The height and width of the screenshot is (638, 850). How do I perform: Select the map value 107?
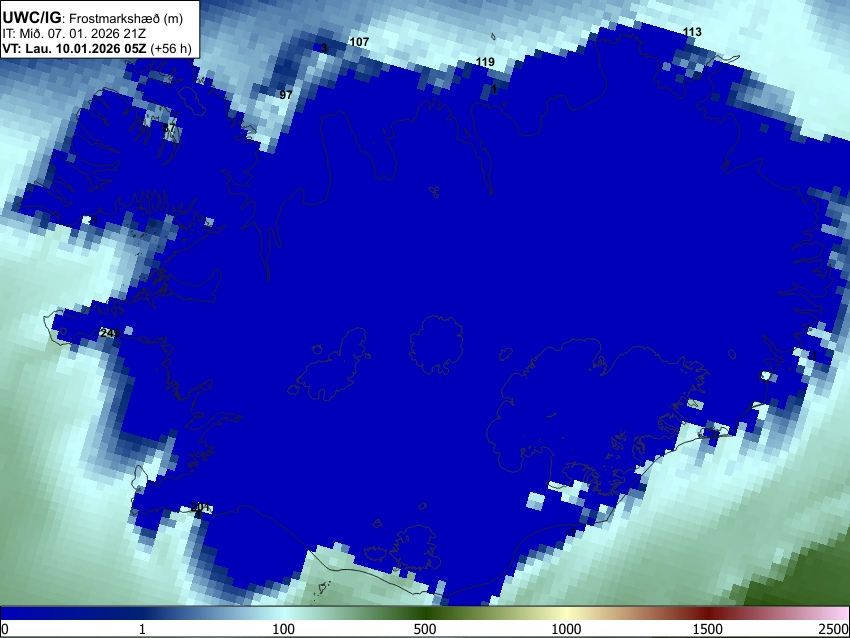pos(359,42)
